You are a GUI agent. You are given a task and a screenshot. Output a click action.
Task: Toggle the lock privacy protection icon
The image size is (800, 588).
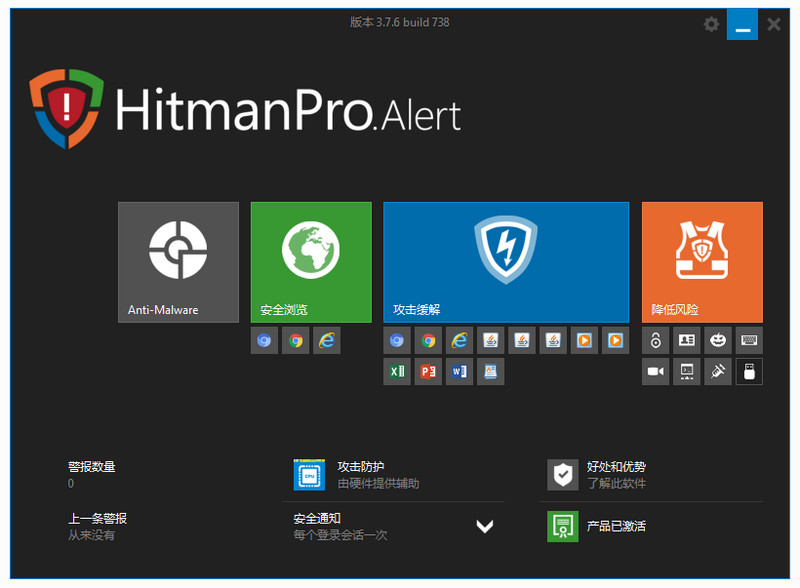point(656,340)
